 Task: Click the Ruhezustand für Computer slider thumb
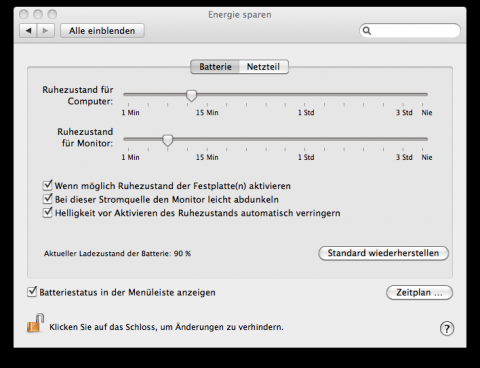pos(191,96)
